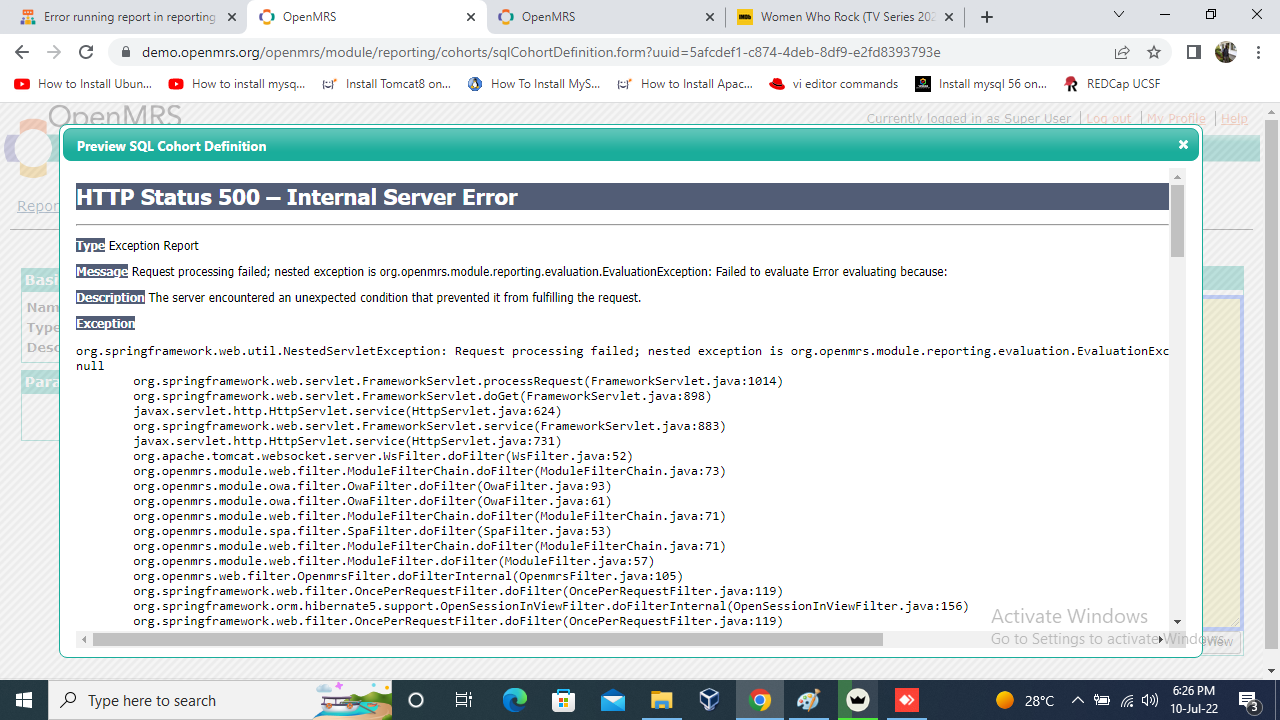Click the share page icon in address bar
This screenshot has height=720, width=1280.
point(1122,52)
